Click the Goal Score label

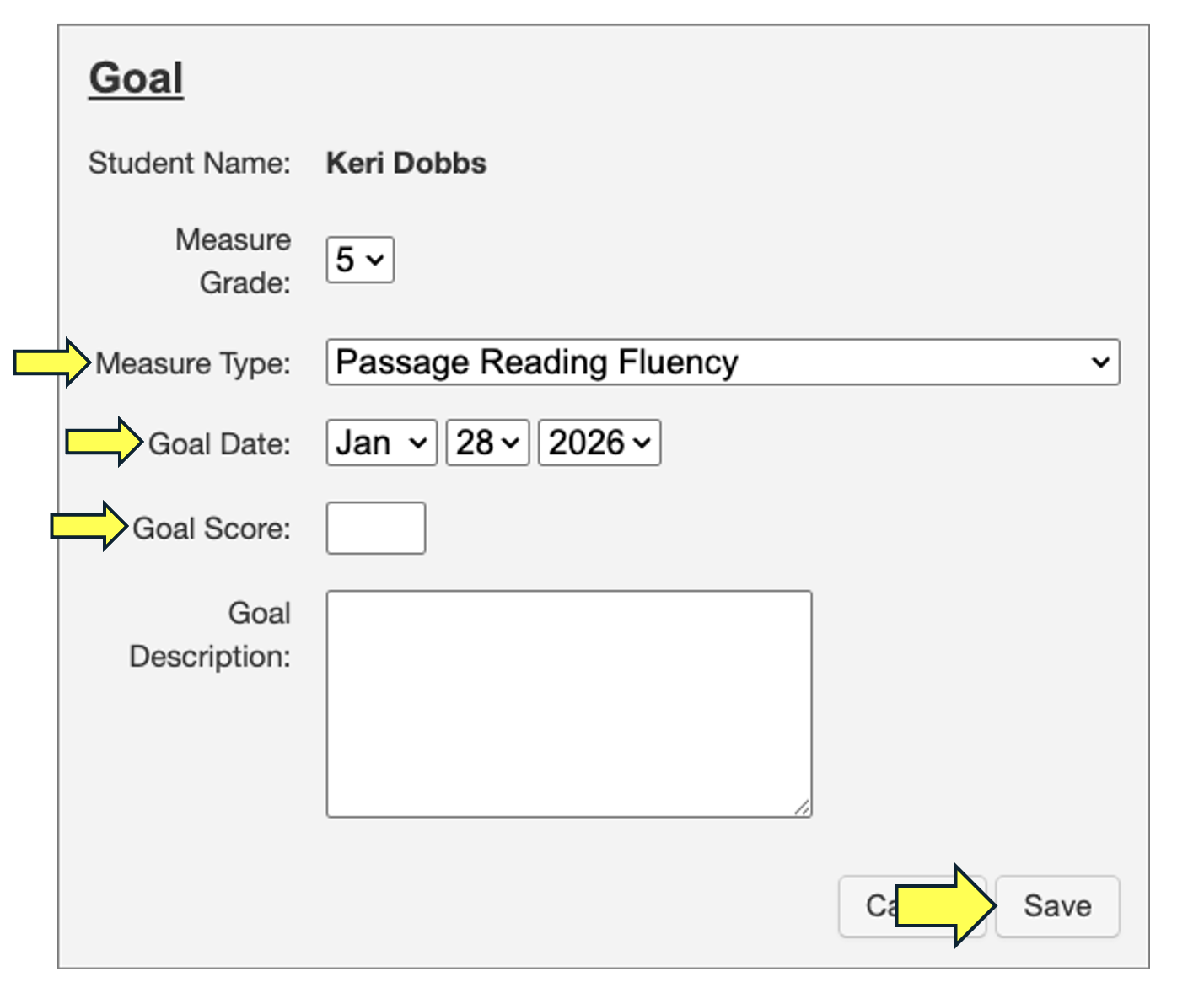click(212, 529)
